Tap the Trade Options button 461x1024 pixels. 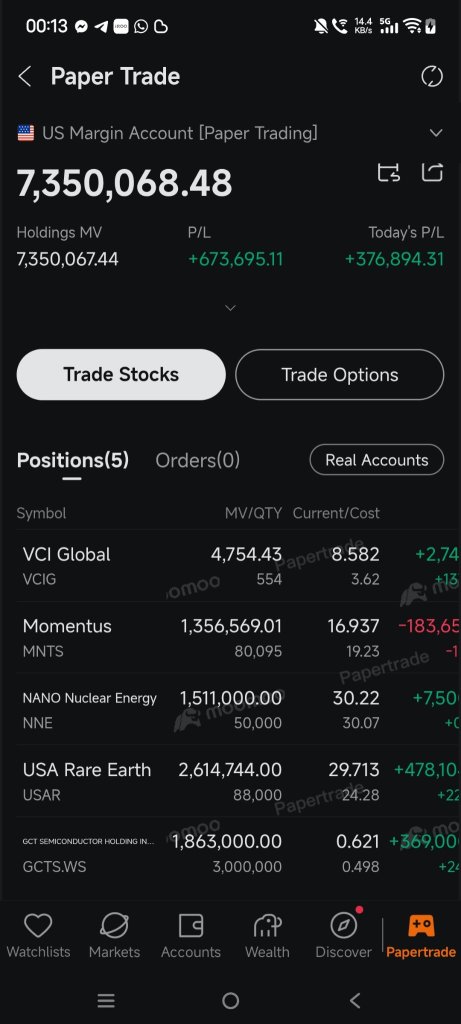tap(340, 374)
